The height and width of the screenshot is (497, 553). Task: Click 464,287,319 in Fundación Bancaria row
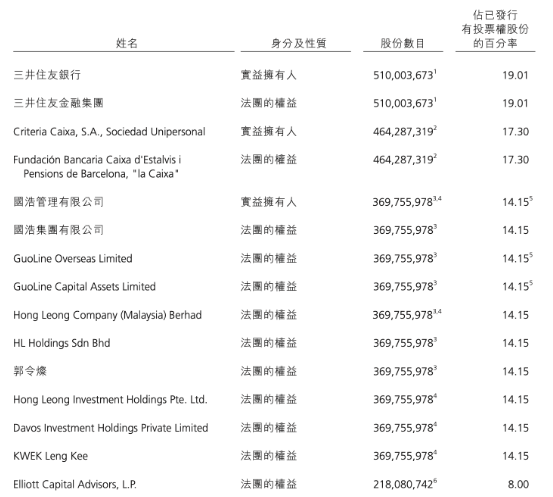pyautogui.click(x=403, y=160)
